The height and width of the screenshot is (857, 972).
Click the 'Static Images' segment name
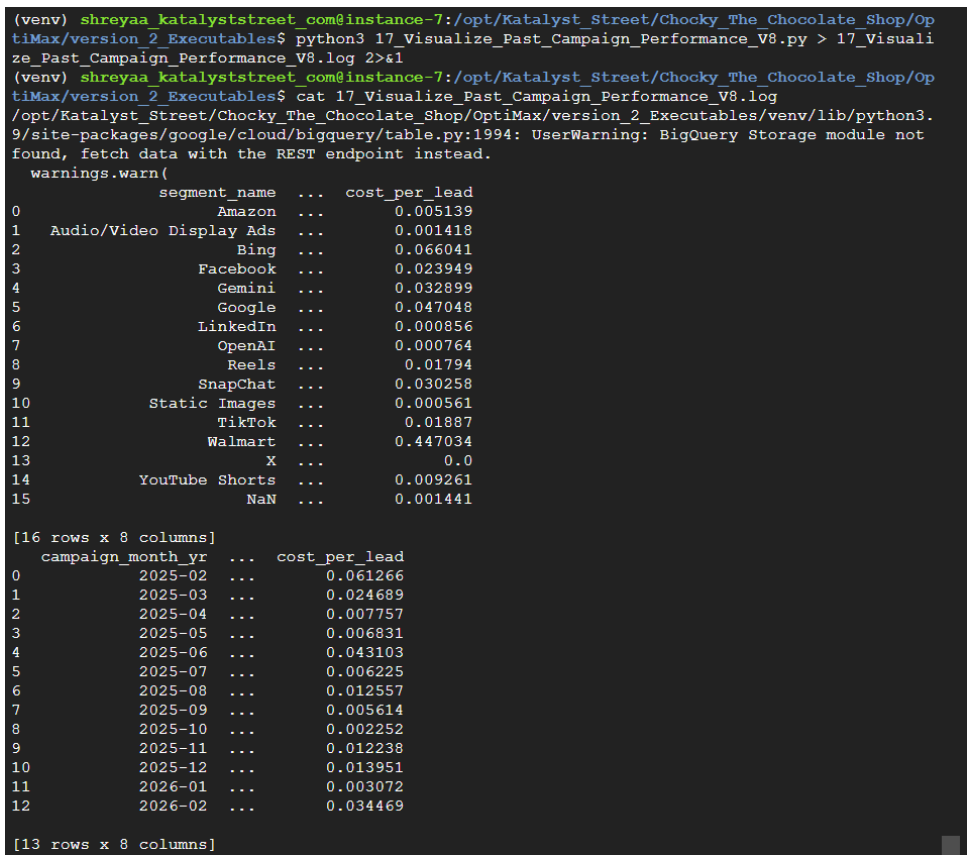pyautogui.click(x=212, y=404)
